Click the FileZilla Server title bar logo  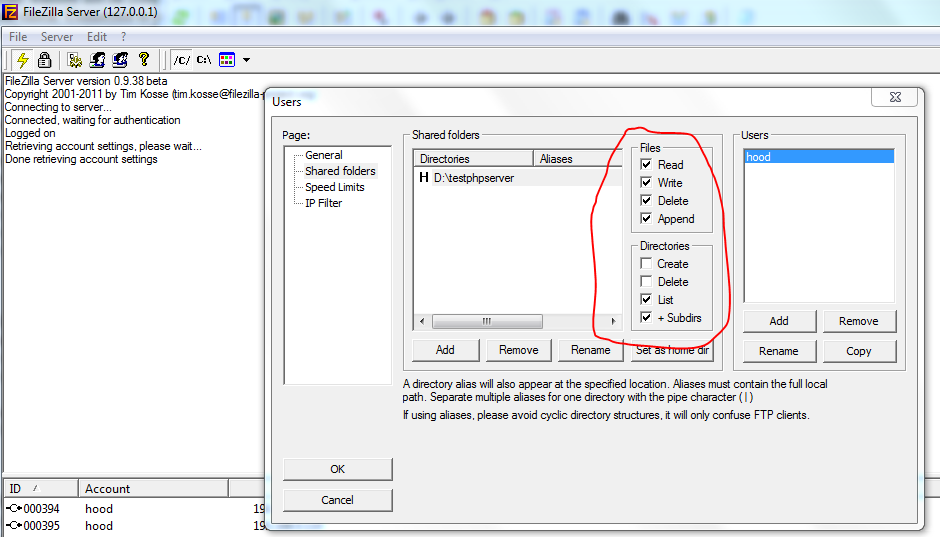[10, 11]
